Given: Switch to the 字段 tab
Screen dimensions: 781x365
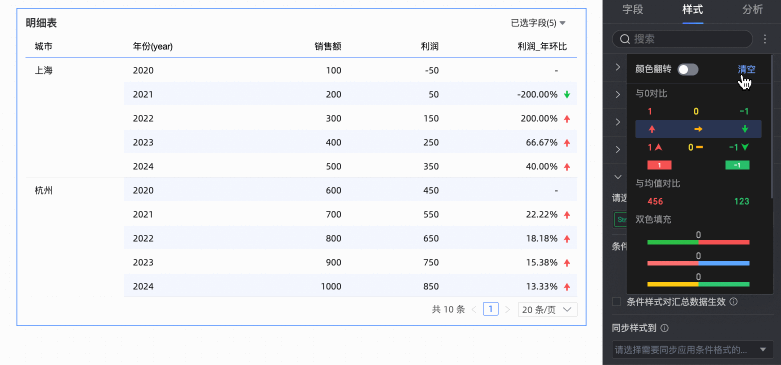Looking at the screenshot, I should coord(633,9).
